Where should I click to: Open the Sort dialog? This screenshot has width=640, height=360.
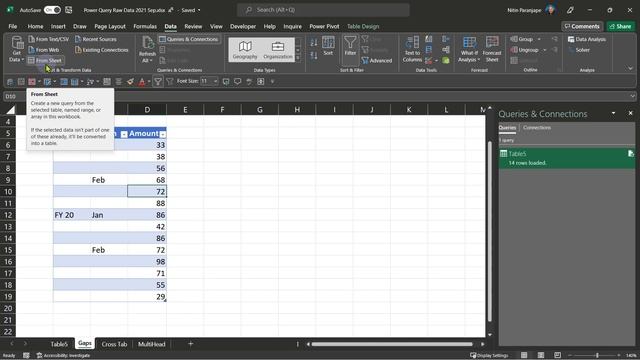[328, 46]
